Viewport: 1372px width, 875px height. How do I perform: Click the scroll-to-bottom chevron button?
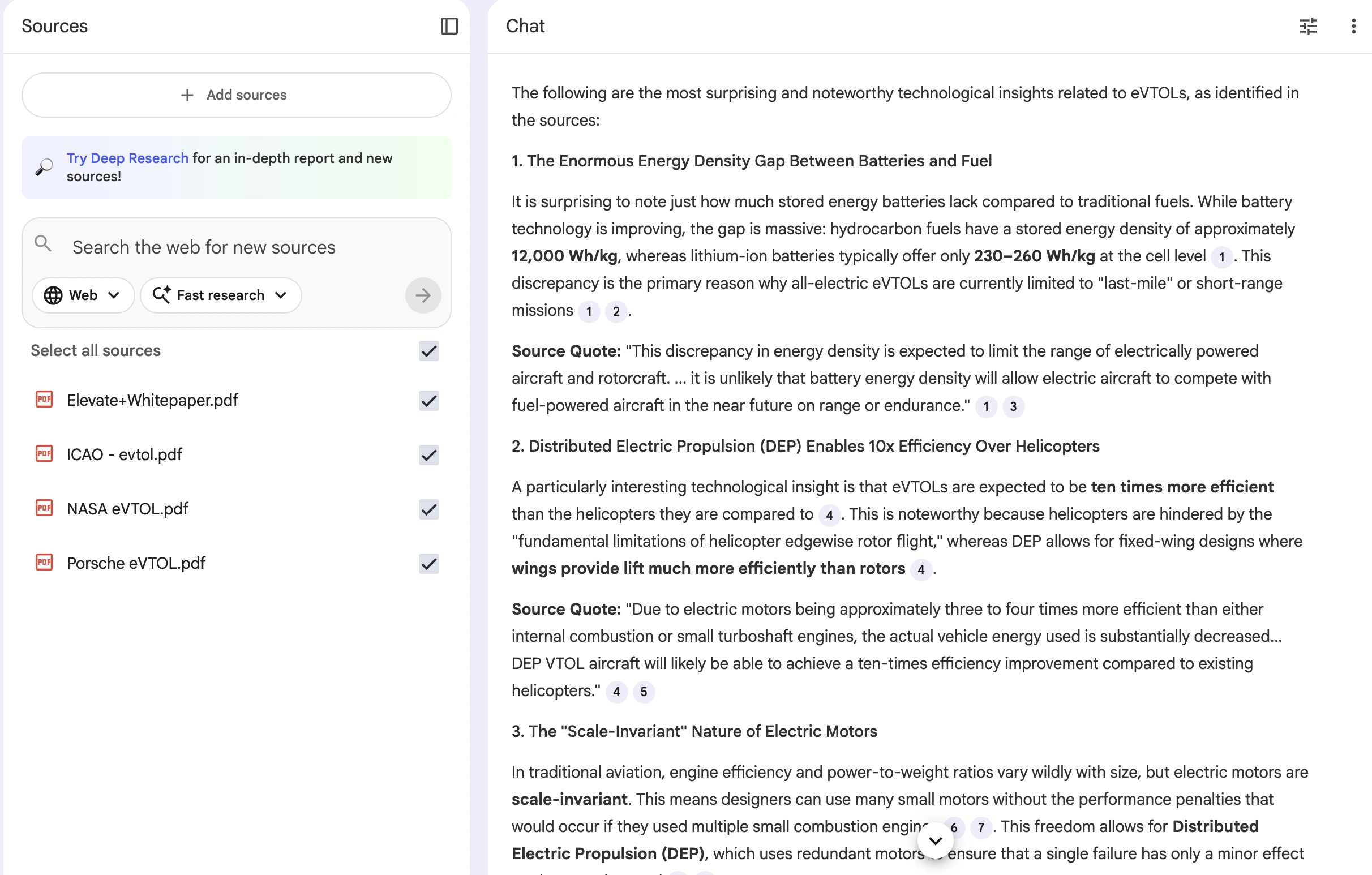pyautogui.click(x=935, y=841)
